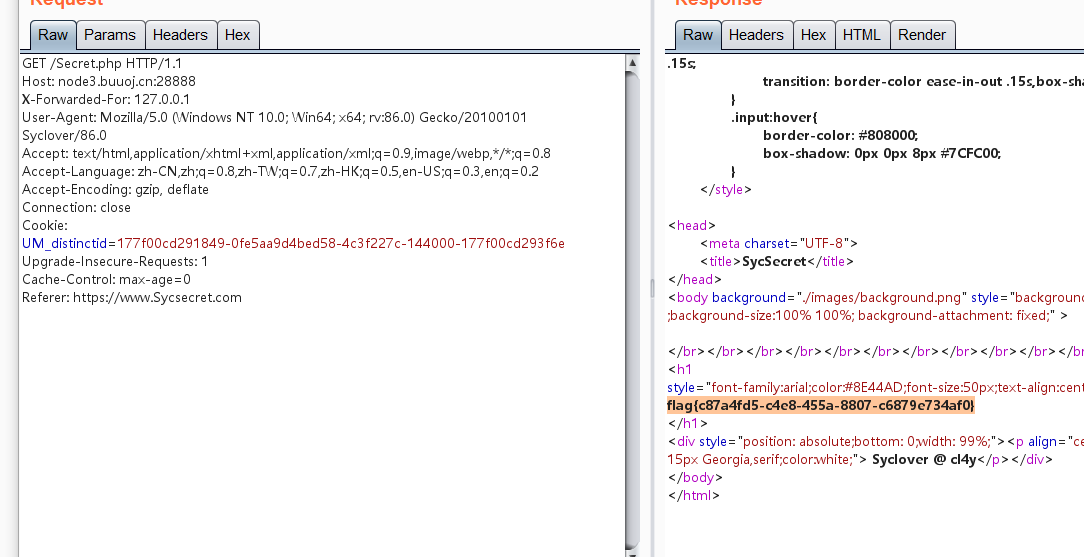Open the Response Hex tab
The image size is (1084, 557).
tap(813, 35)
